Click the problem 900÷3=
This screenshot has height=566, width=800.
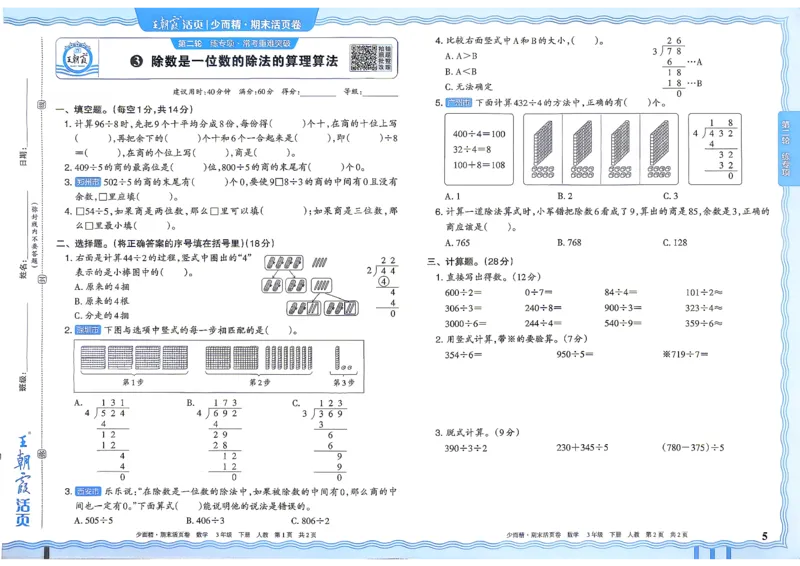[623, 308]
